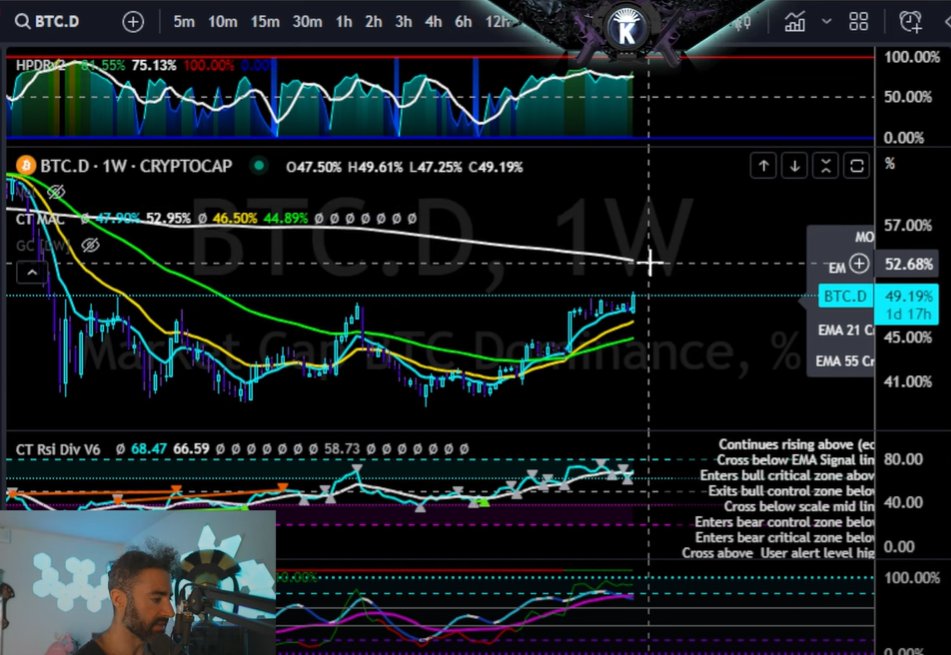This screenshot has width=951, height=655.
Task: Toggle hidden-eye icon above CT MAL row
Action: point(56,192)
